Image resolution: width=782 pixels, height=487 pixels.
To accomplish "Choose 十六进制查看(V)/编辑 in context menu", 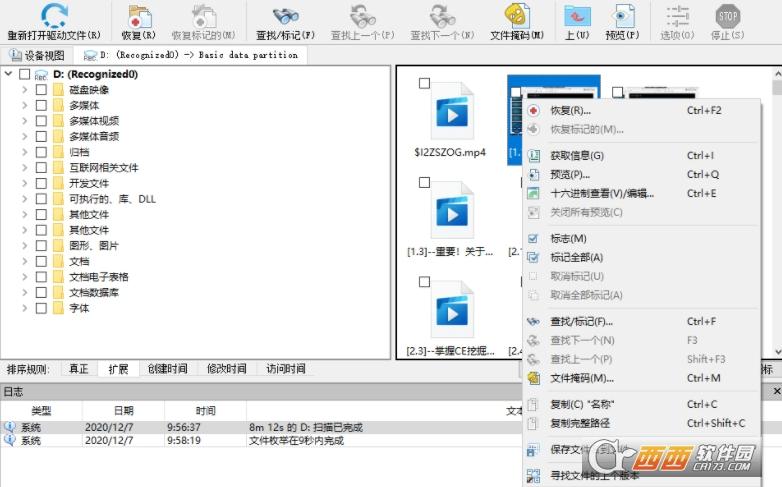I will point(642,194).
